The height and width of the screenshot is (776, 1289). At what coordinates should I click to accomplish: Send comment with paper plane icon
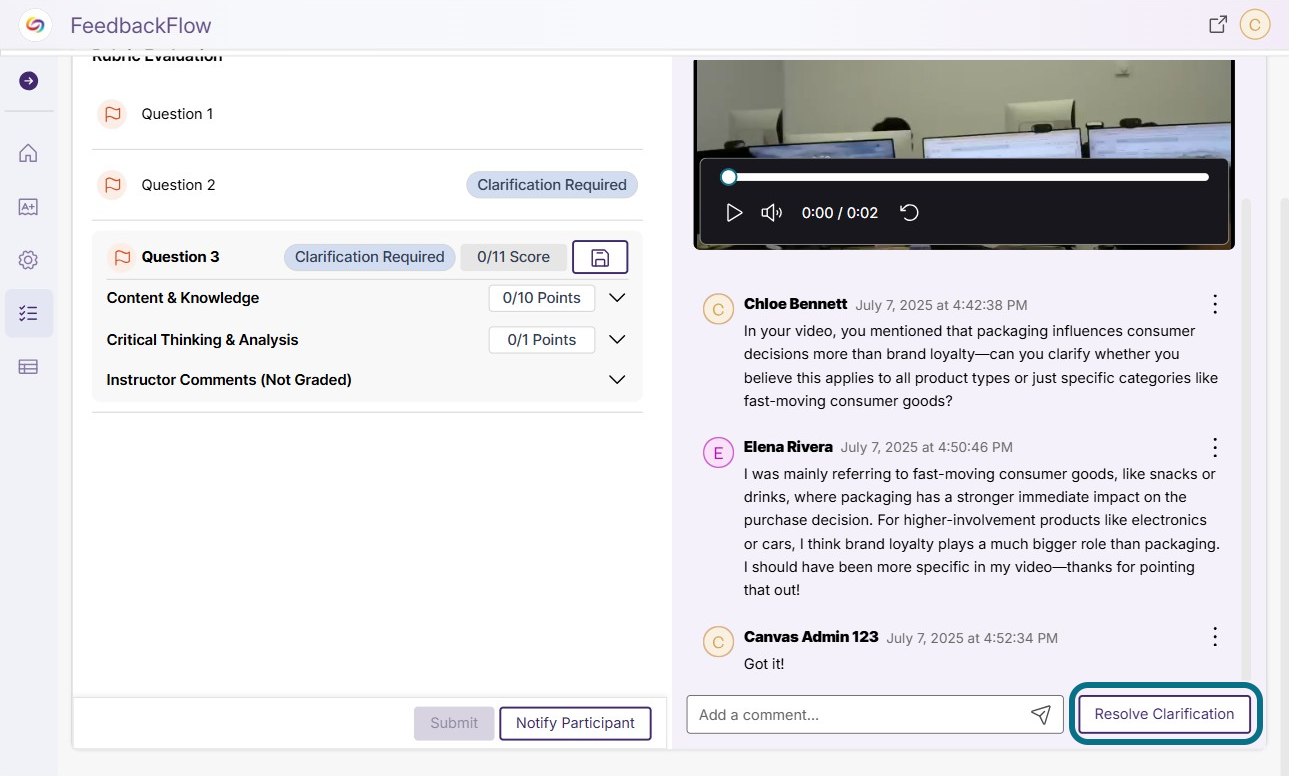pos(1041,714)
